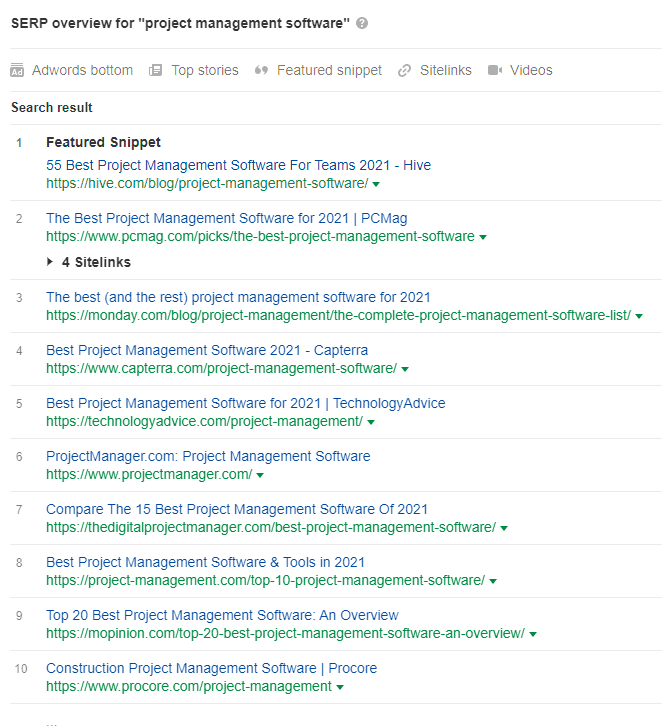
Task: Open the TechnologyAdvice result title
Action: [246, 403]
